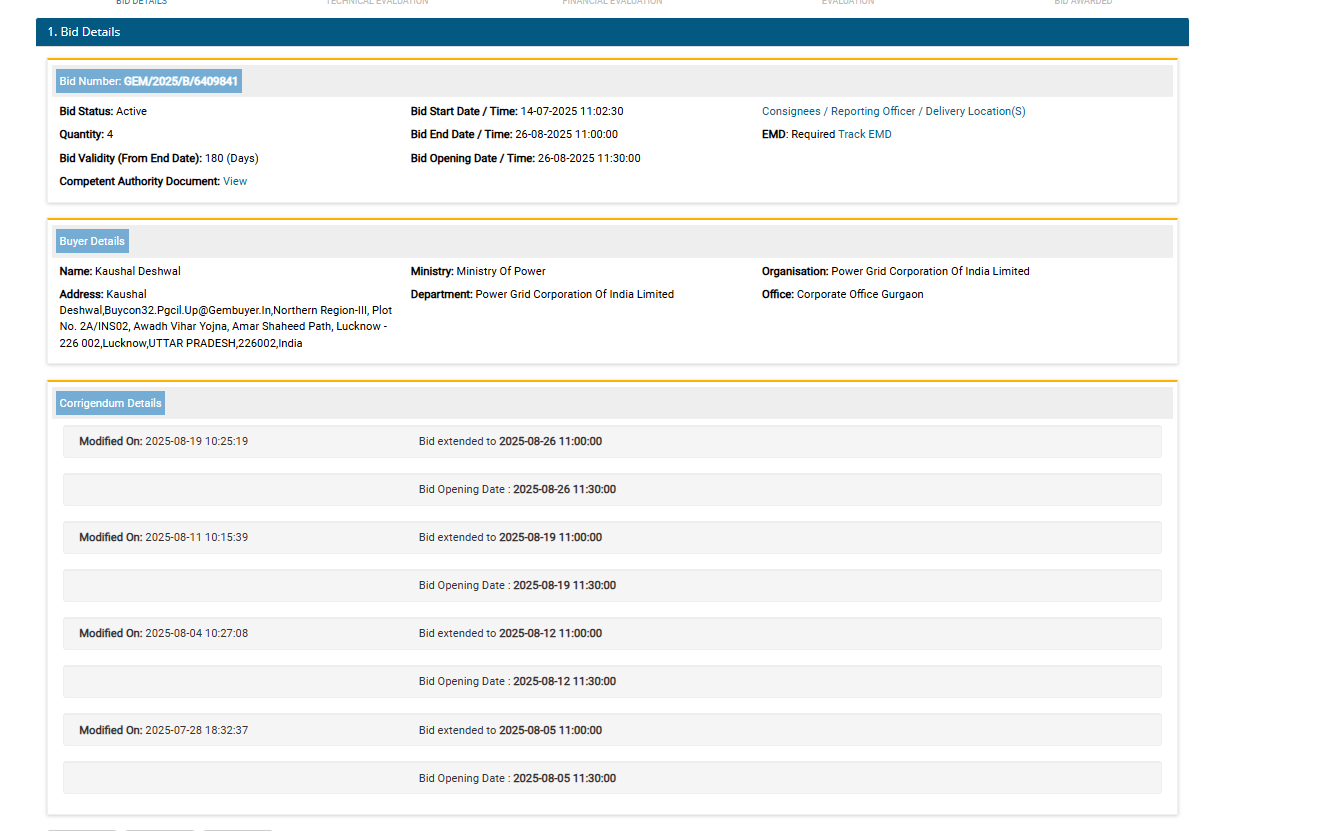Image resolution: width=1318 pixels, height=831 pixels.
Task: Select the Buyer Details section label
Action: click(x=92, y=241)
